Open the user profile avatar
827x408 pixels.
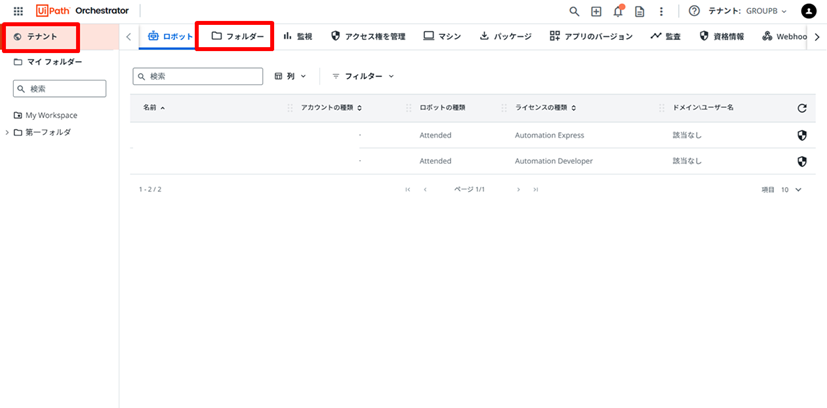click(809, 11)
